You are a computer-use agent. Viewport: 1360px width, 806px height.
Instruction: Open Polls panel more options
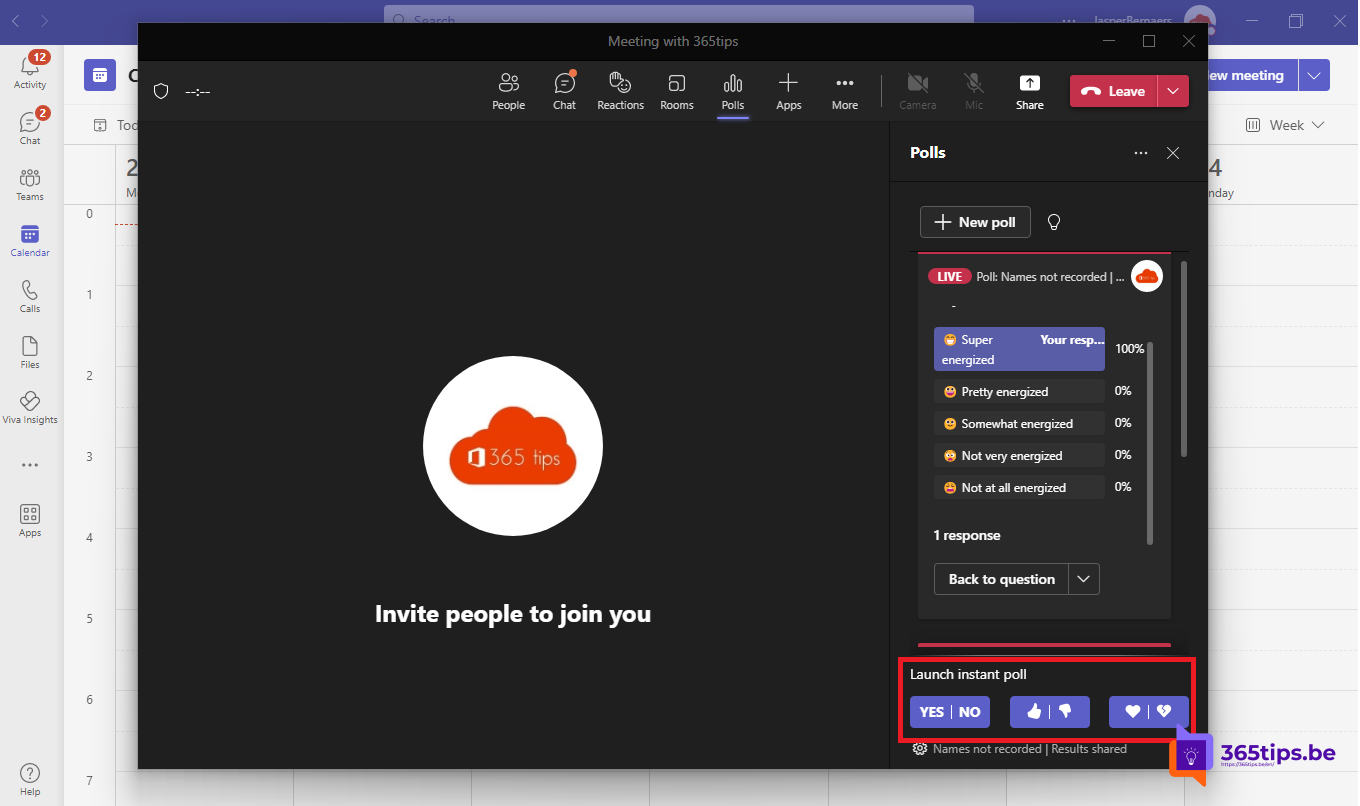click(x=1141, y=153)
